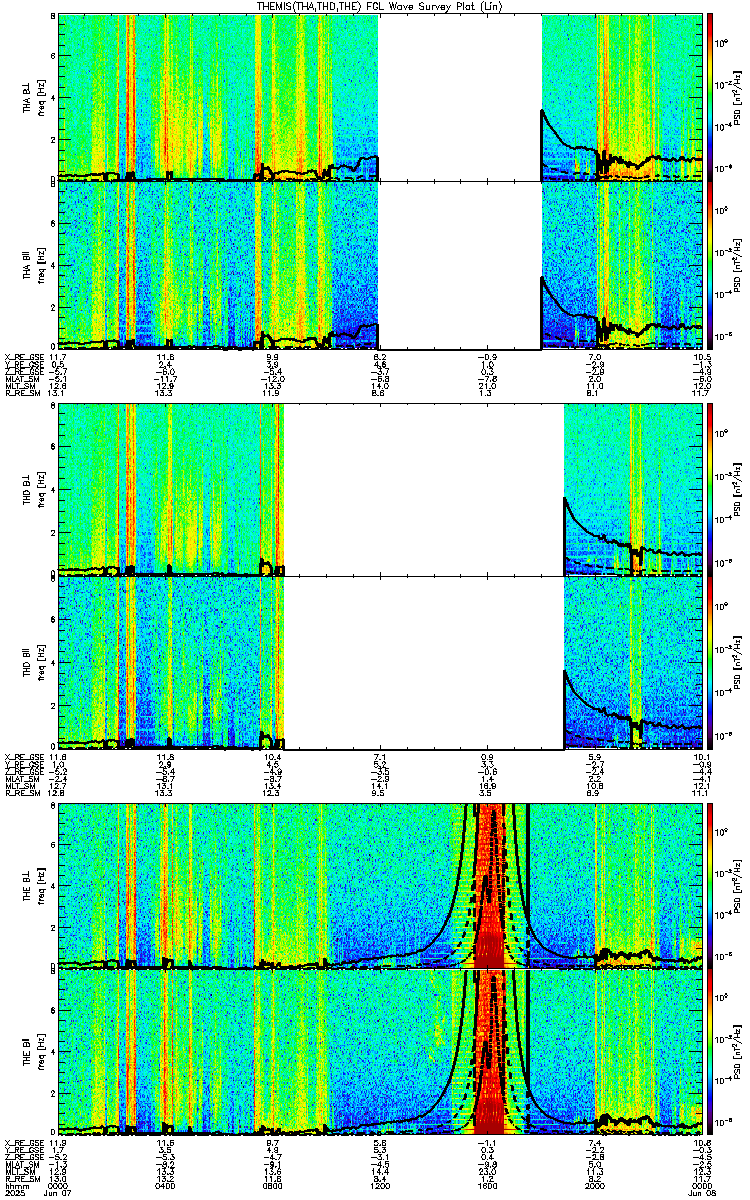This screenshot has height=1200, width=750.
Task: Click the THA B-perpendicular PSD color bar
Action: click(x=710, y=96)
